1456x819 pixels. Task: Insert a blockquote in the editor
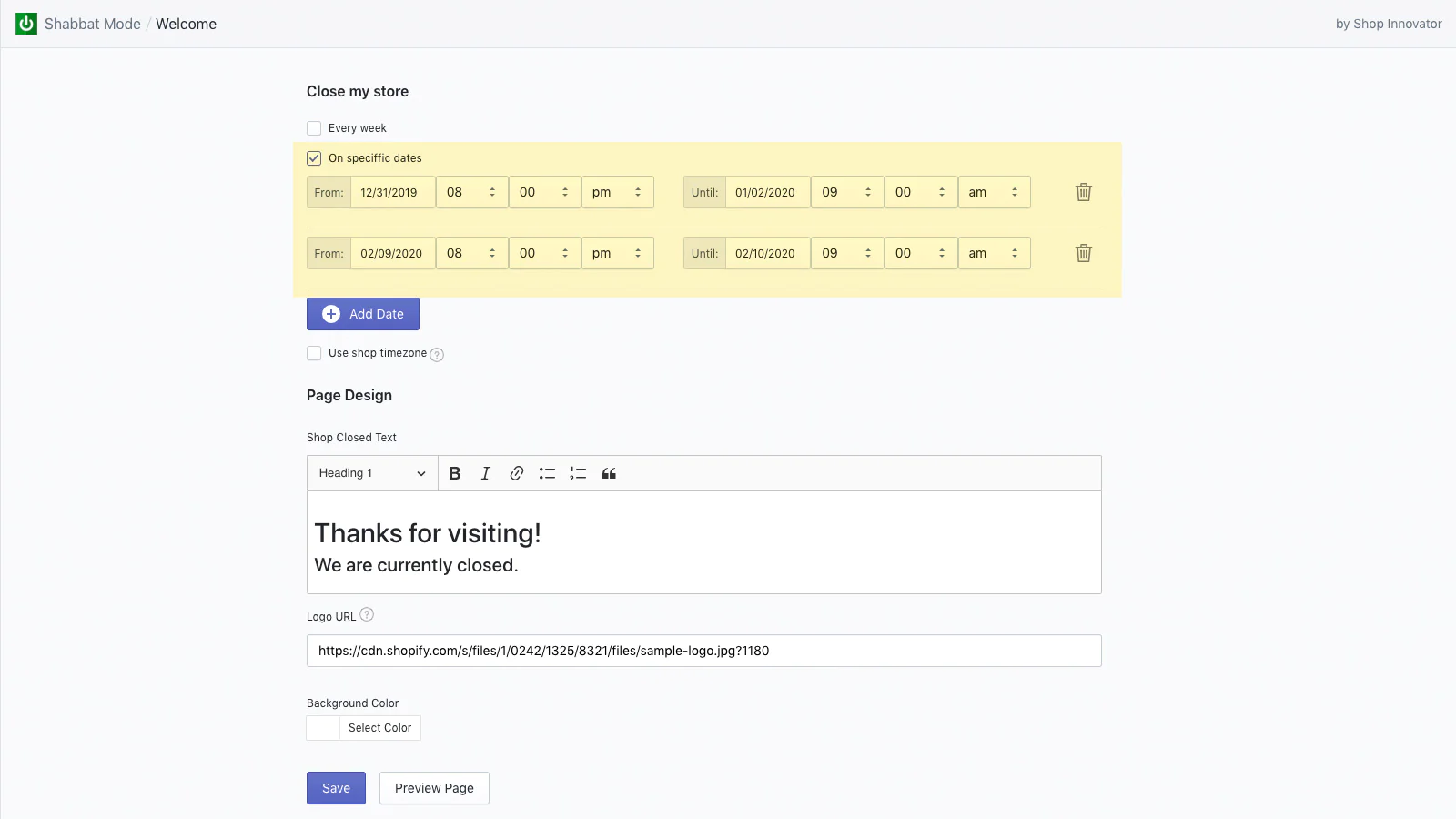coord(609,473)
